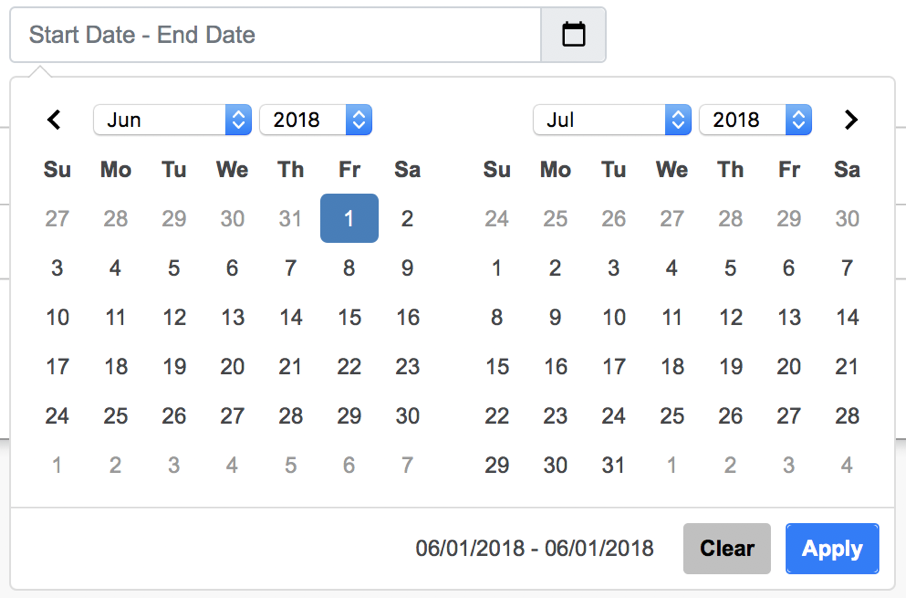Open the Jun month dropdown
906x598 pixels.
pos(172,120)
